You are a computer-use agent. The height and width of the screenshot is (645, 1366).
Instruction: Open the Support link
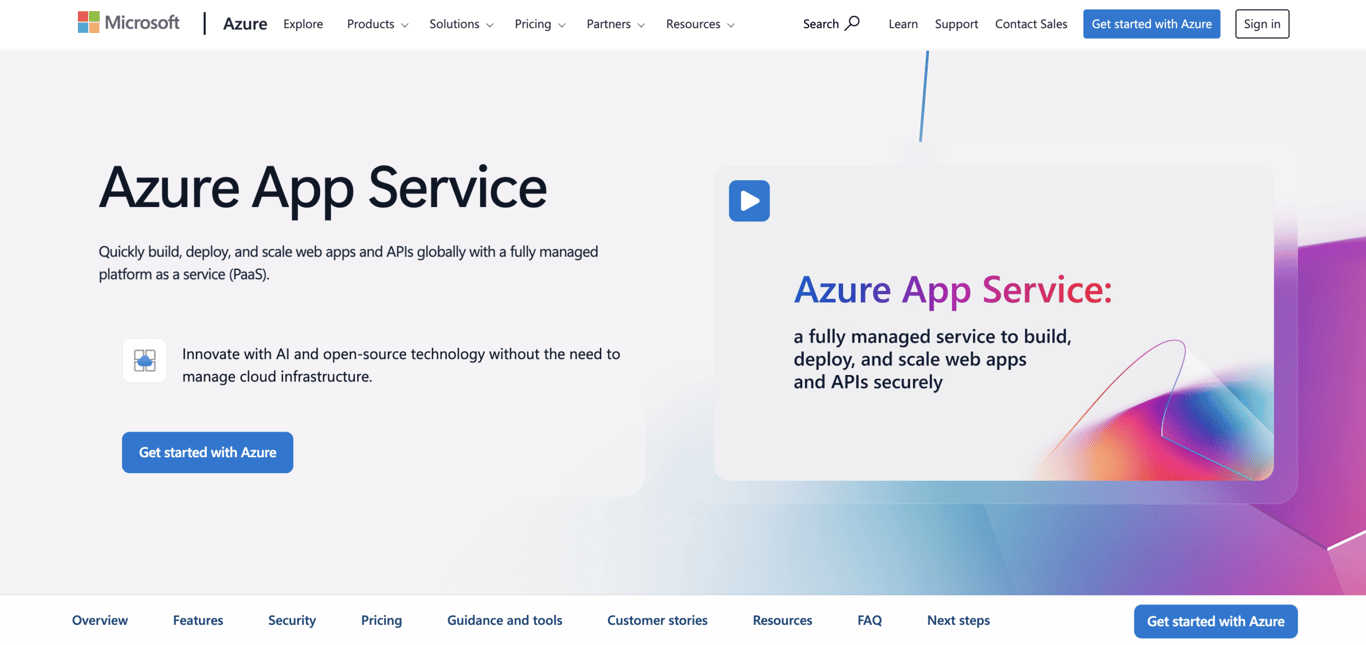pyautogui.click(x=956, y=23)
